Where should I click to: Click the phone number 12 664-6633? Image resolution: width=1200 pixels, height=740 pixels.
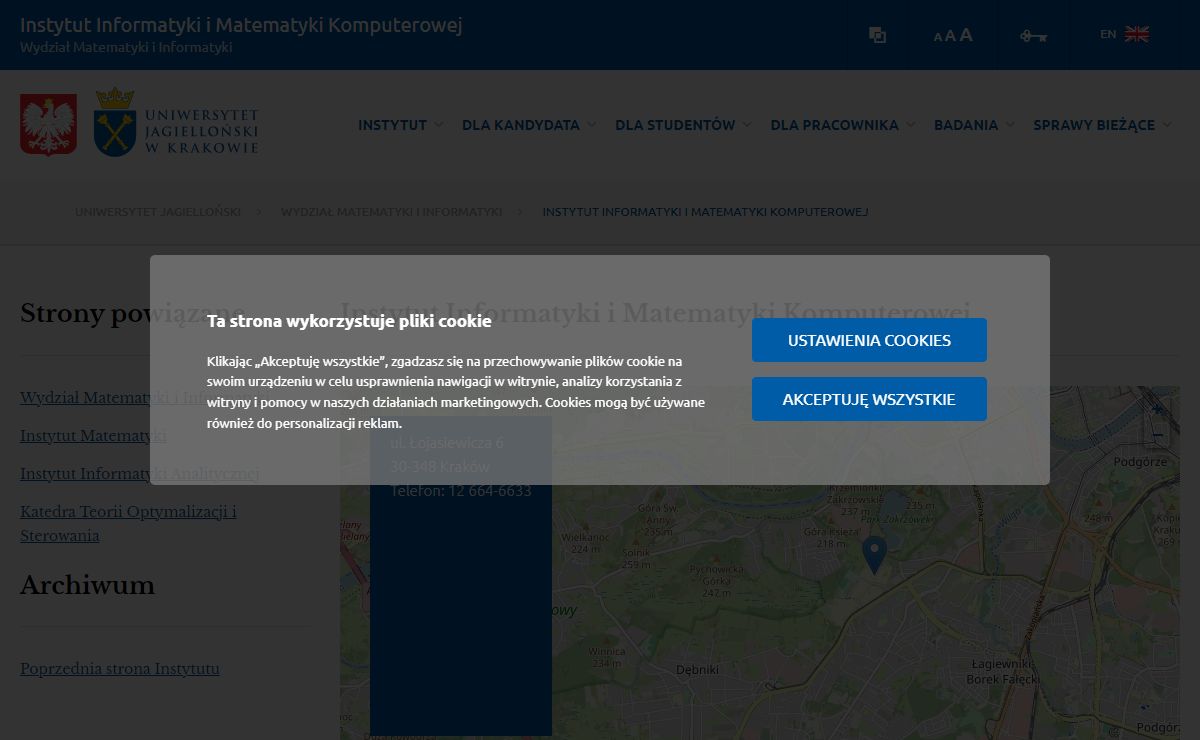pyautogui.click(x=490, y=491)
